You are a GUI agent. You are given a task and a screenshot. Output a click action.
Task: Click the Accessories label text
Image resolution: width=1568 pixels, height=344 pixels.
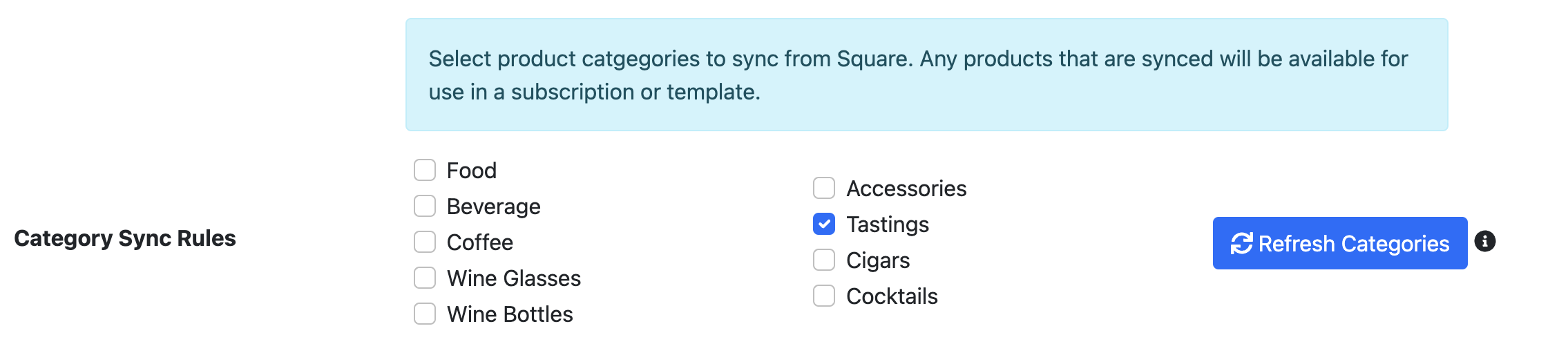906,189
